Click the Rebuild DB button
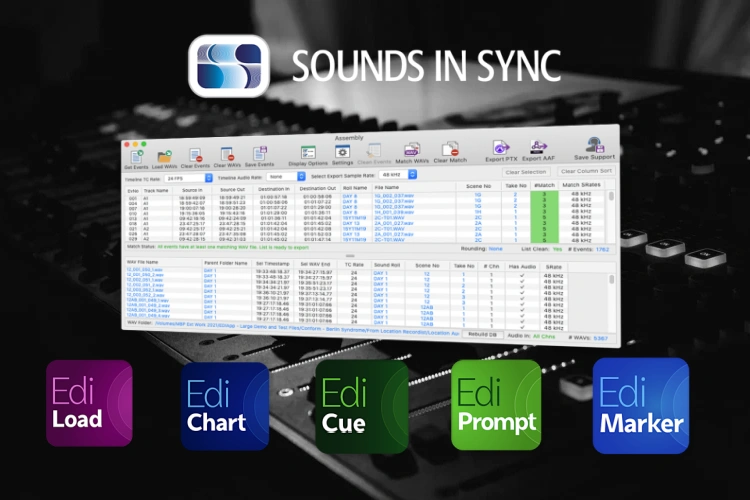Image resolution: width=750 pixels, height=500 pixels. click(482, 334)
